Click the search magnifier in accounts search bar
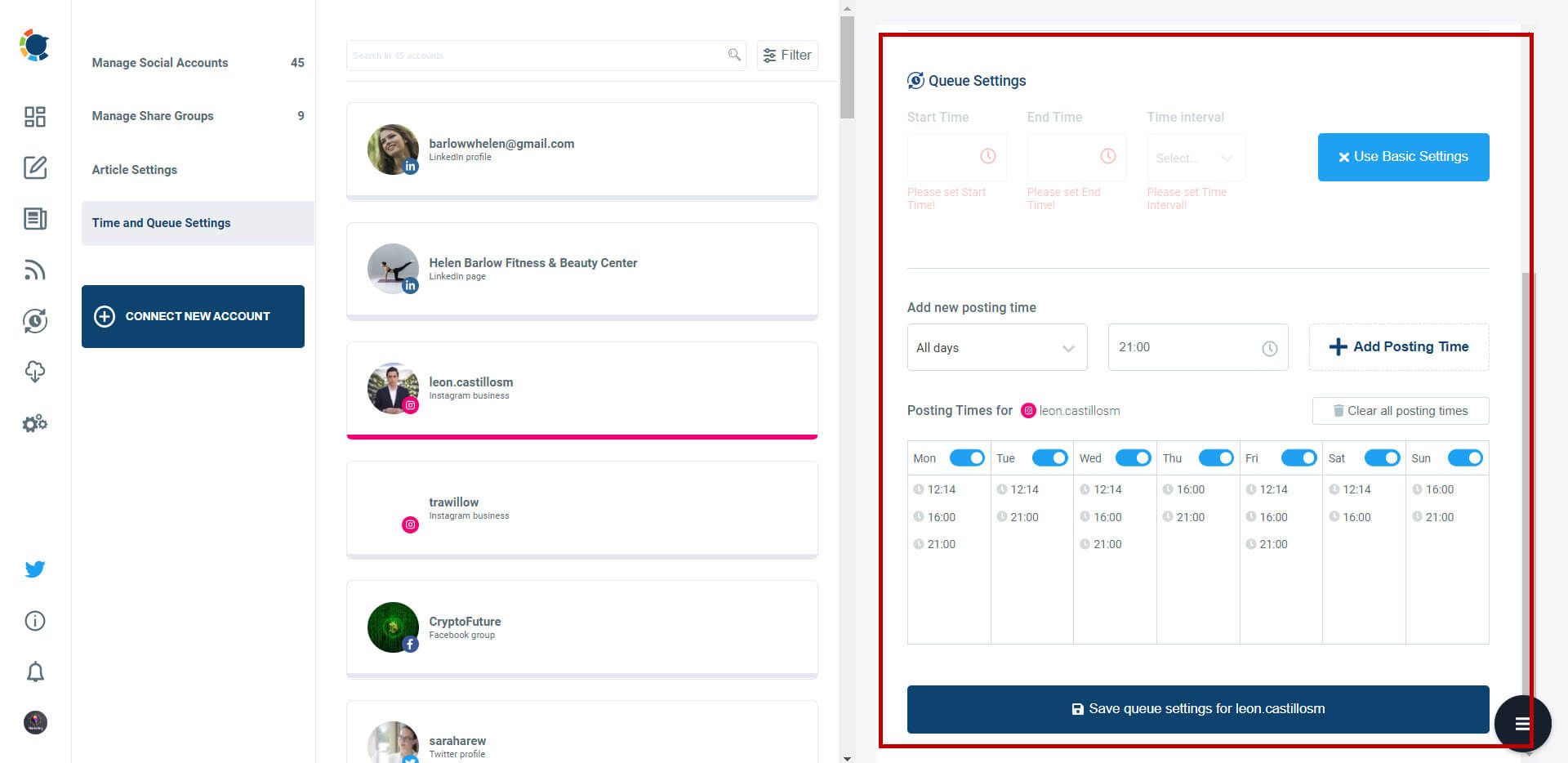This screenshot has width=1568, height=763. click(x=733, y=56)
